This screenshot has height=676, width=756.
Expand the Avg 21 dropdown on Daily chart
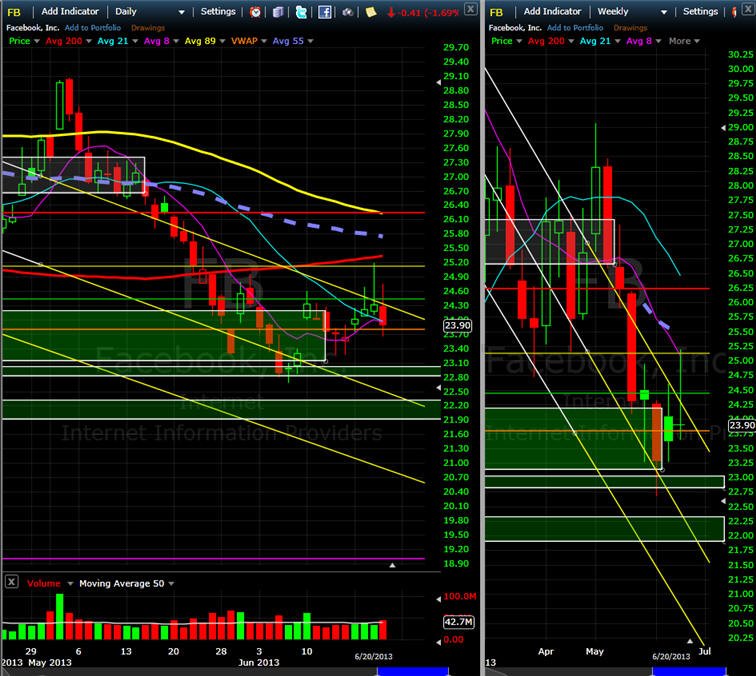(x=135, y=41)
